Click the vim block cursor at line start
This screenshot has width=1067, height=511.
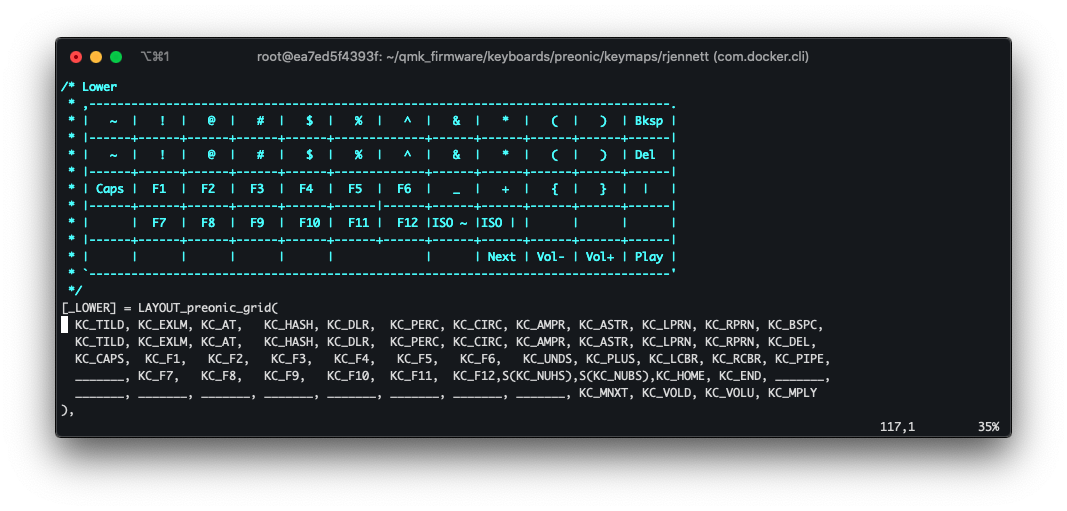[65, 325]
